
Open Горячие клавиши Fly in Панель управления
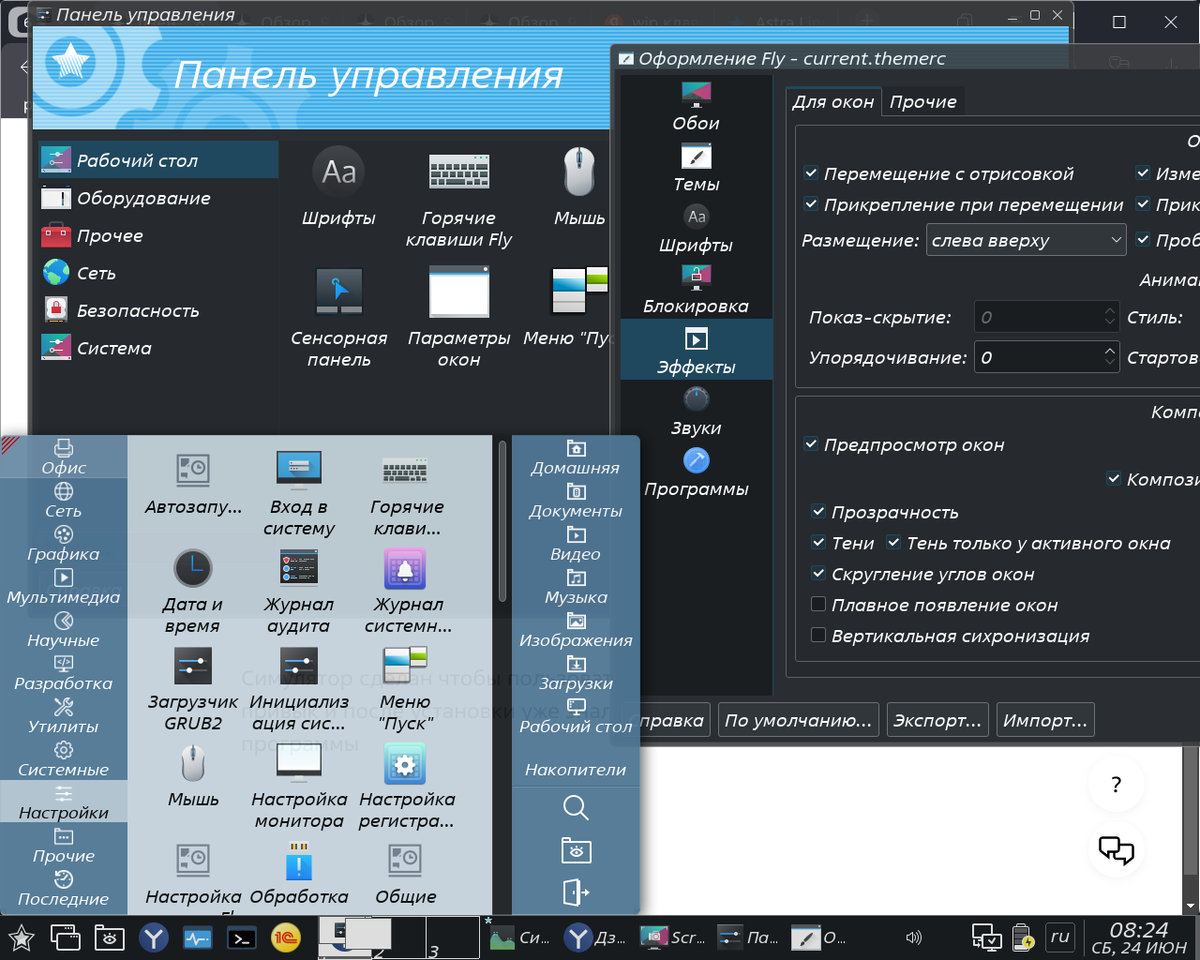tap(459, 198)
